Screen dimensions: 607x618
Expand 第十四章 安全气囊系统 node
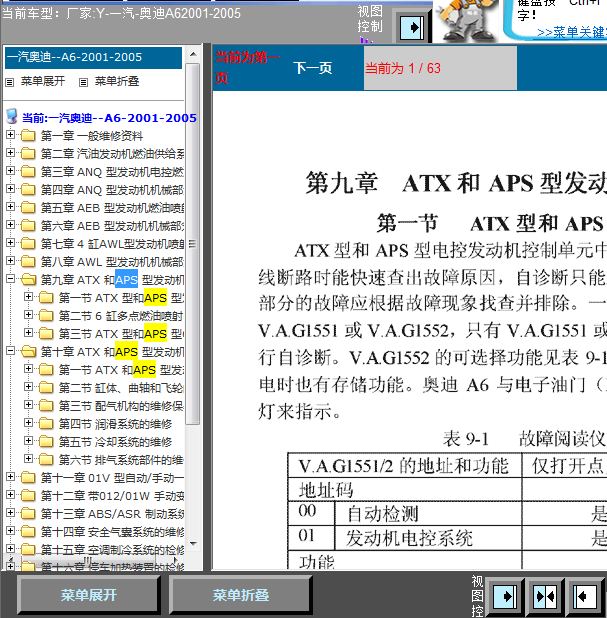pos(11,531)
